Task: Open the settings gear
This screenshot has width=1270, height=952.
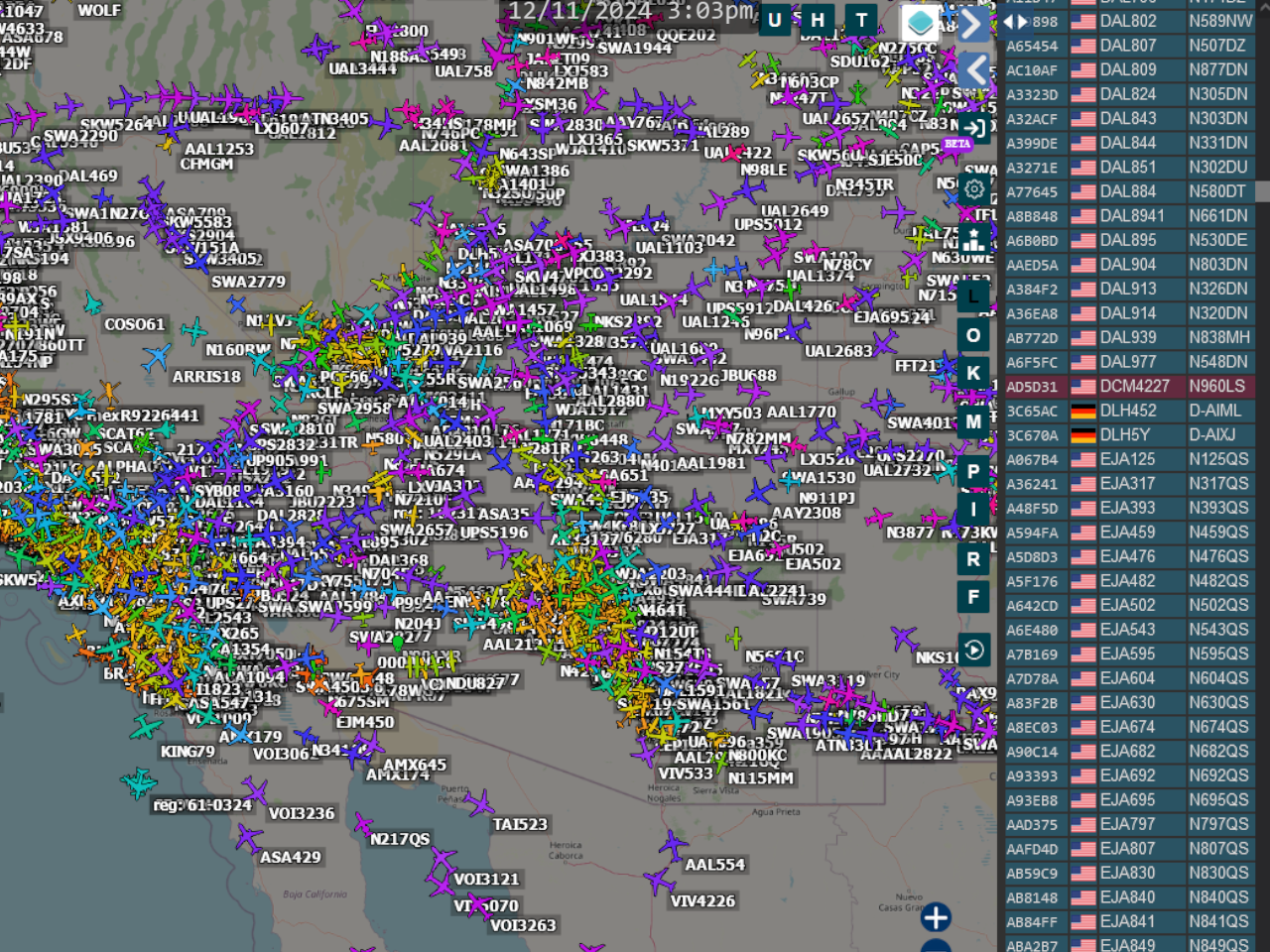Action: (974, 188)
